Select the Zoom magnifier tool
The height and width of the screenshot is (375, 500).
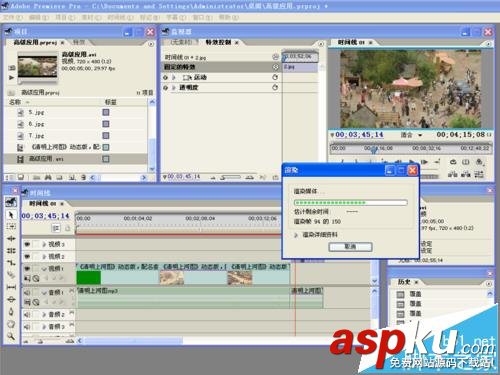pyautogui.click(x=11, y=336)
